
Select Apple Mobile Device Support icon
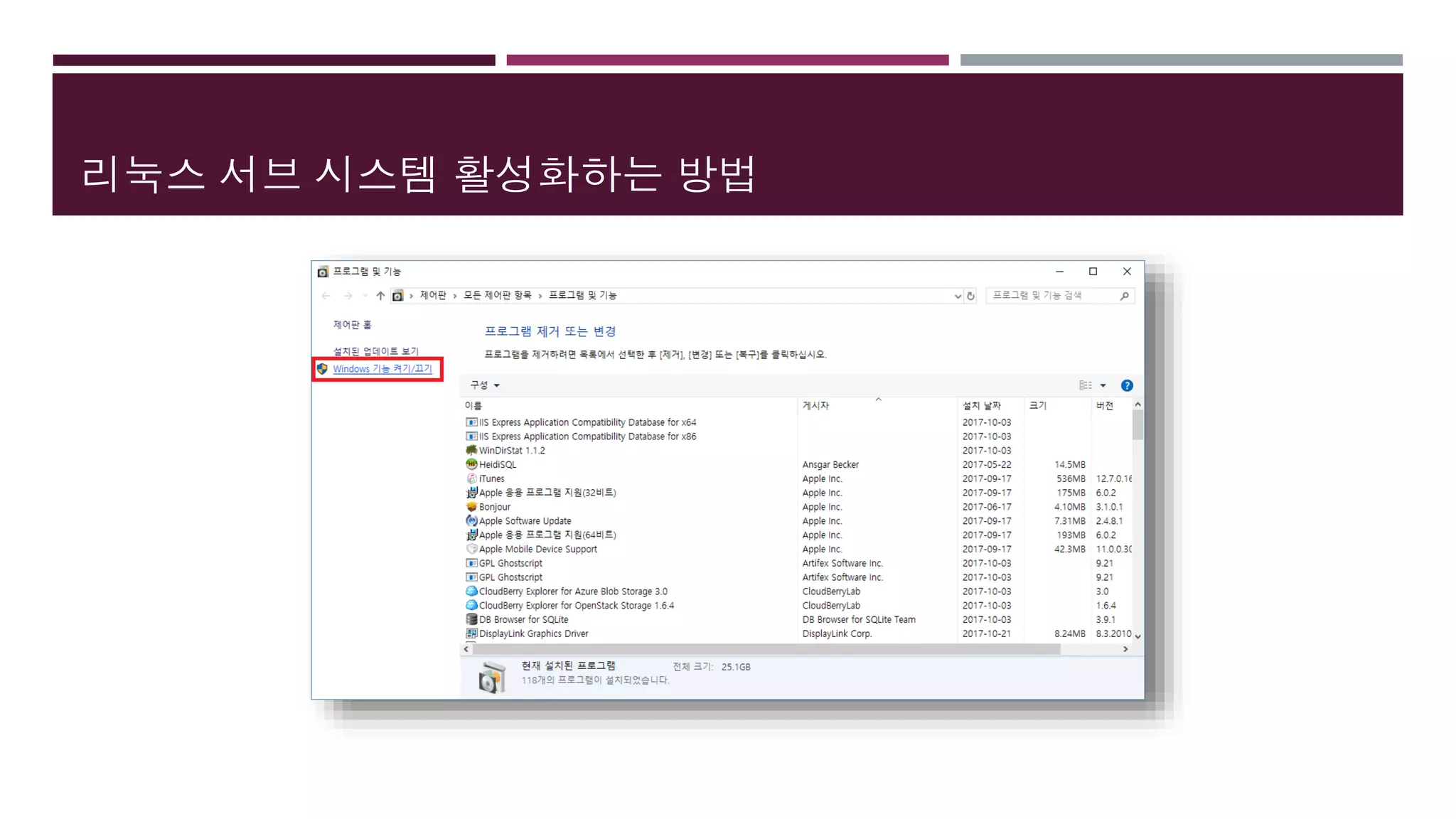tap(471, 549)
